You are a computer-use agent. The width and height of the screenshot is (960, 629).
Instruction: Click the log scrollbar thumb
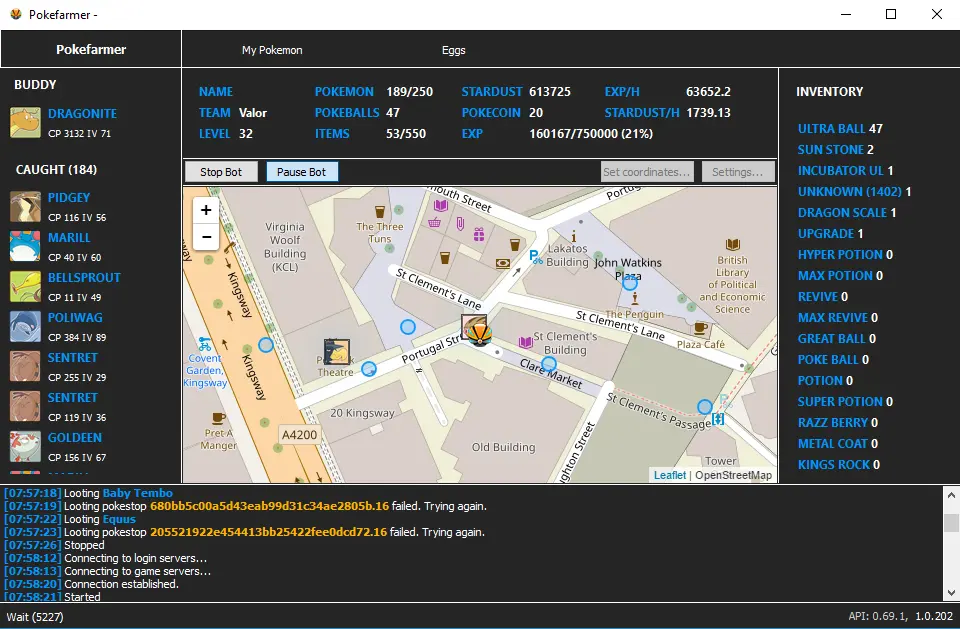click(x=951, y=523)
